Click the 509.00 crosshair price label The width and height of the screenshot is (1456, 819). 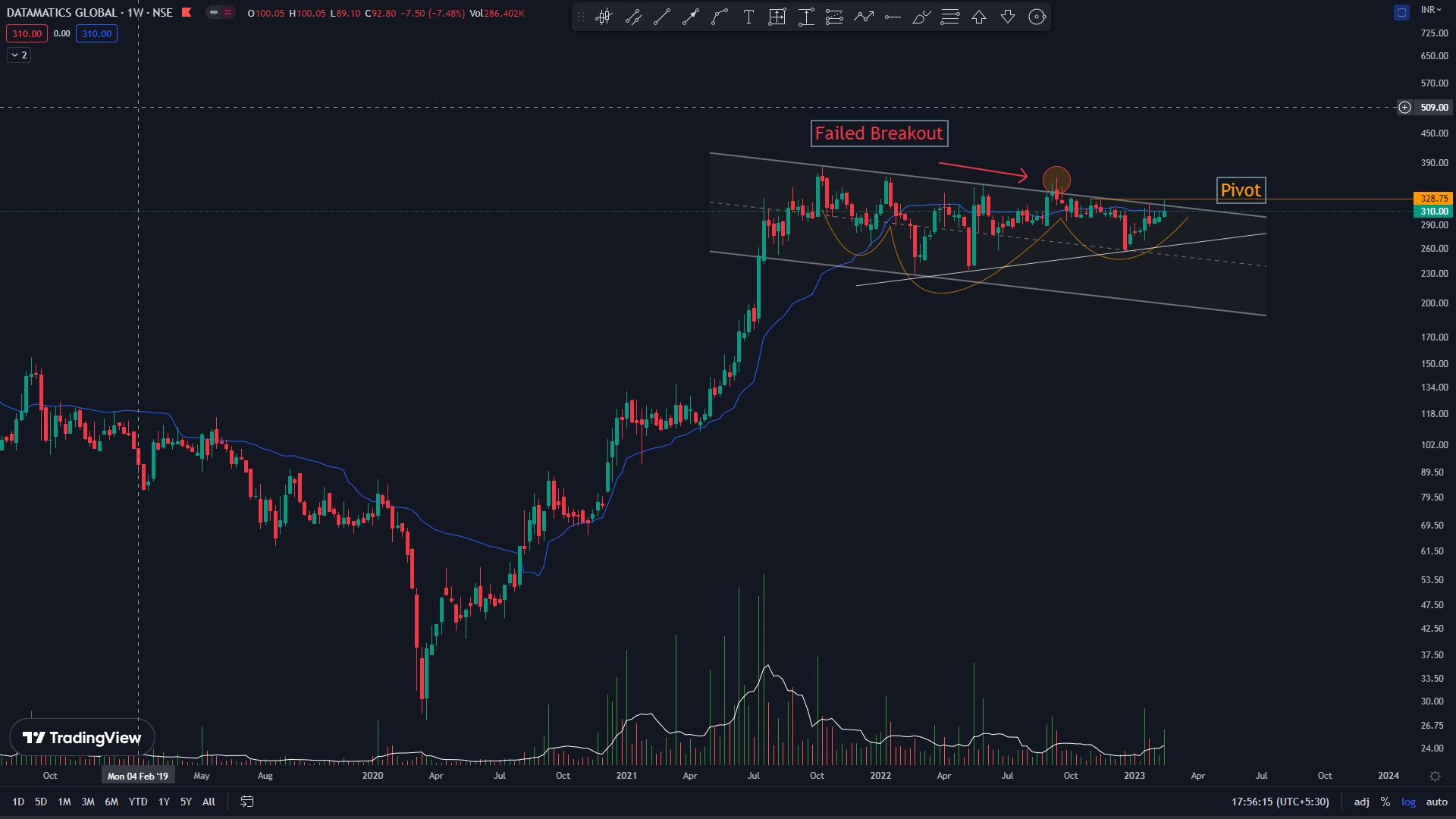[1434, 108]
